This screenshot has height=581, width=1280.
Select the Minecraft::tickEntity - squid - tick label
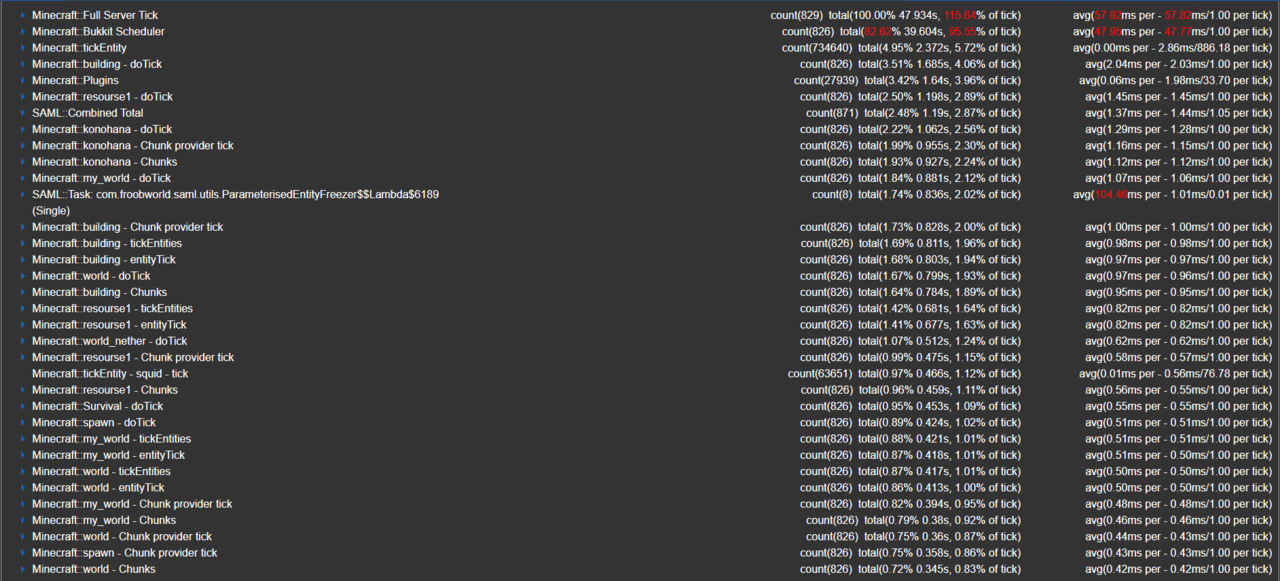(110, 374)
